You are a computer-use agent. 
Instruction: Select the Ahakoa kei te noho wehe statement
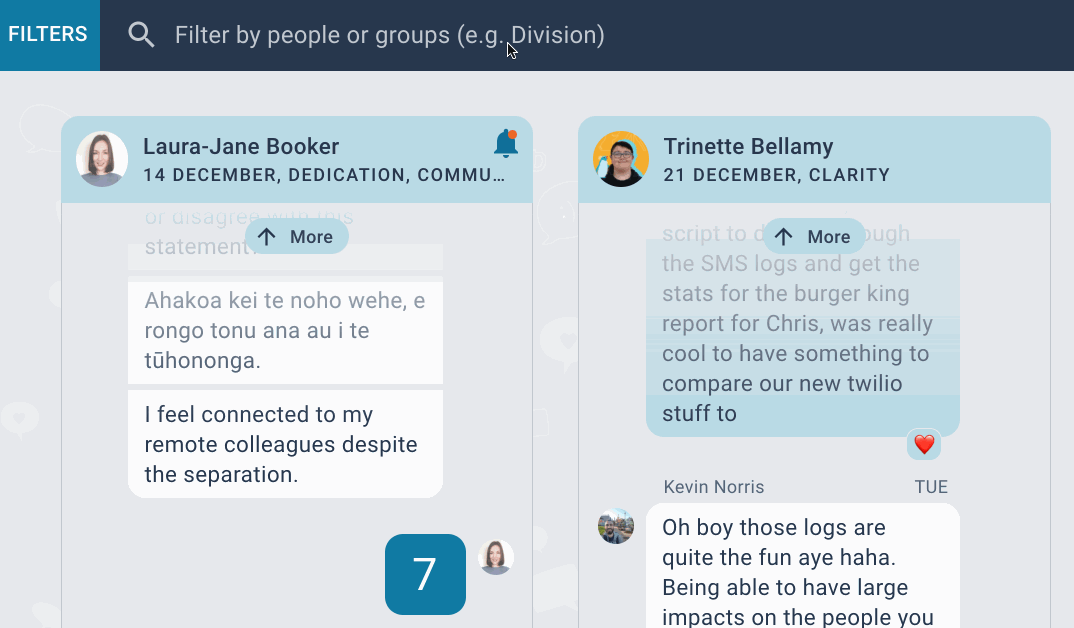(285, 331)
